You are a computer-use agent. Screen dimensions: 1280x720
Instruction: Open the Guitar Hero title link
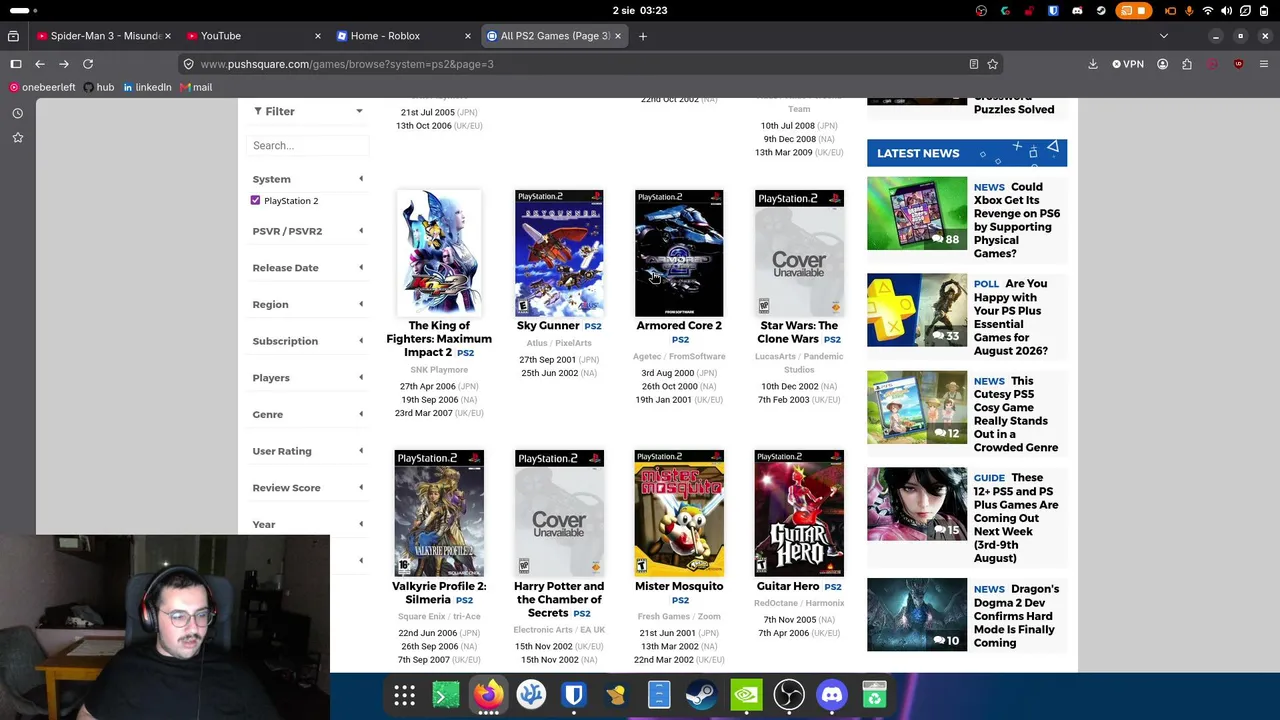788,587
